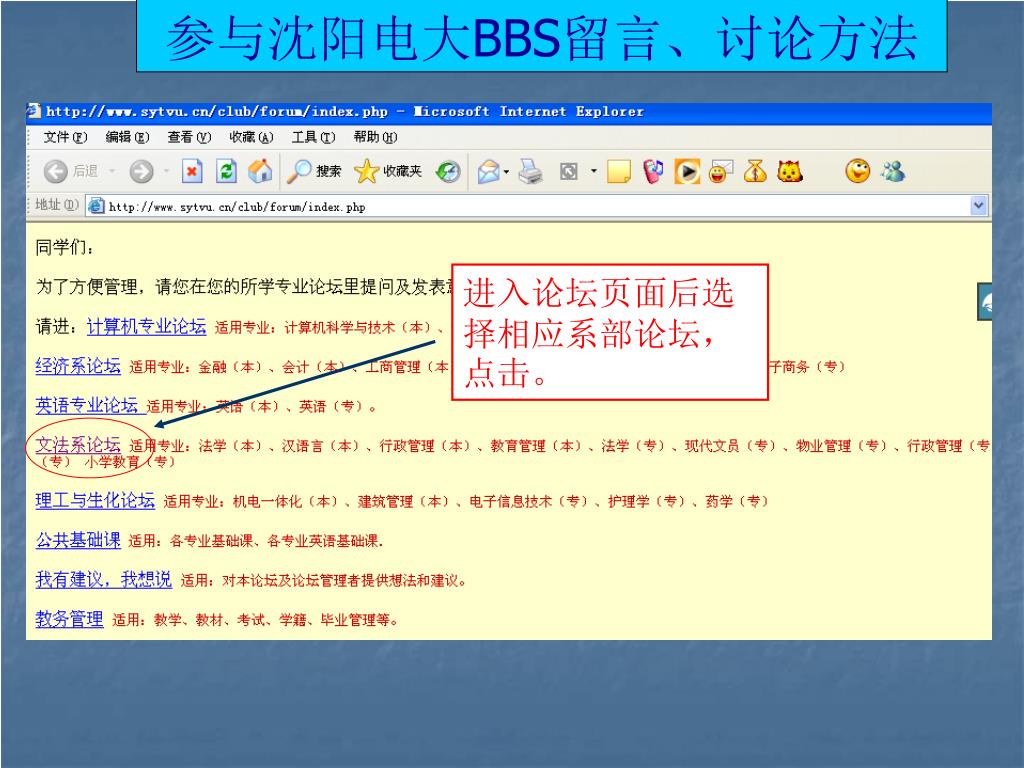Open the 收藏(A) menu
This screenshot has height=768, width=1024.
point(251,137)
